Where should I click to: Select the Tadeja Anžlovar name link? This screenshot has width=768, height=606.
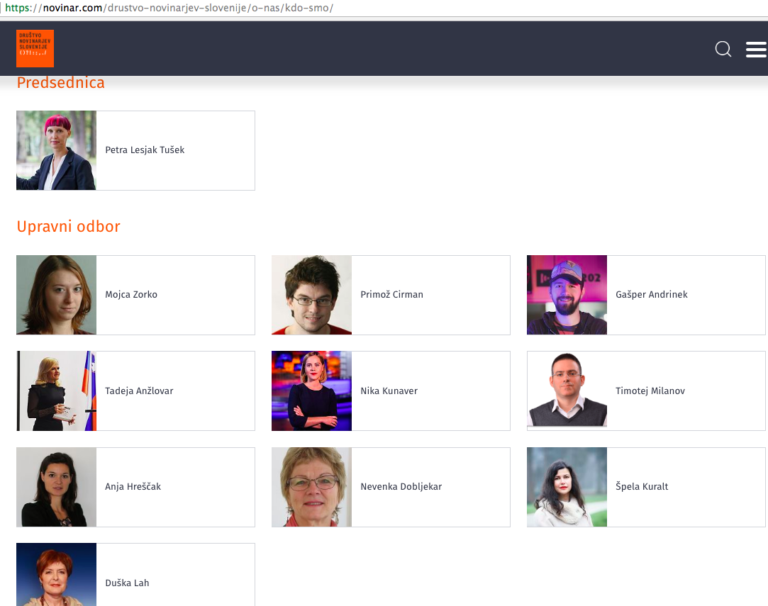(x=139, y=391)
